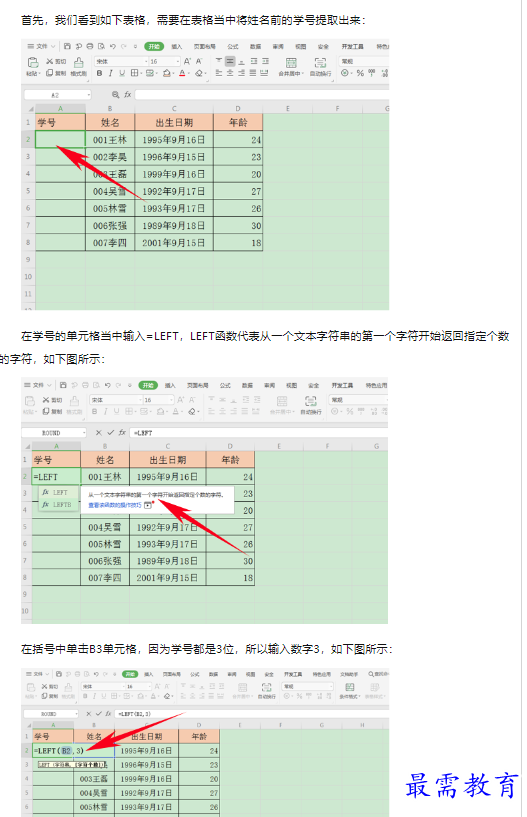Click the "年龄" header in the third screenshot

pyautogui.click(x=199, y=736)
